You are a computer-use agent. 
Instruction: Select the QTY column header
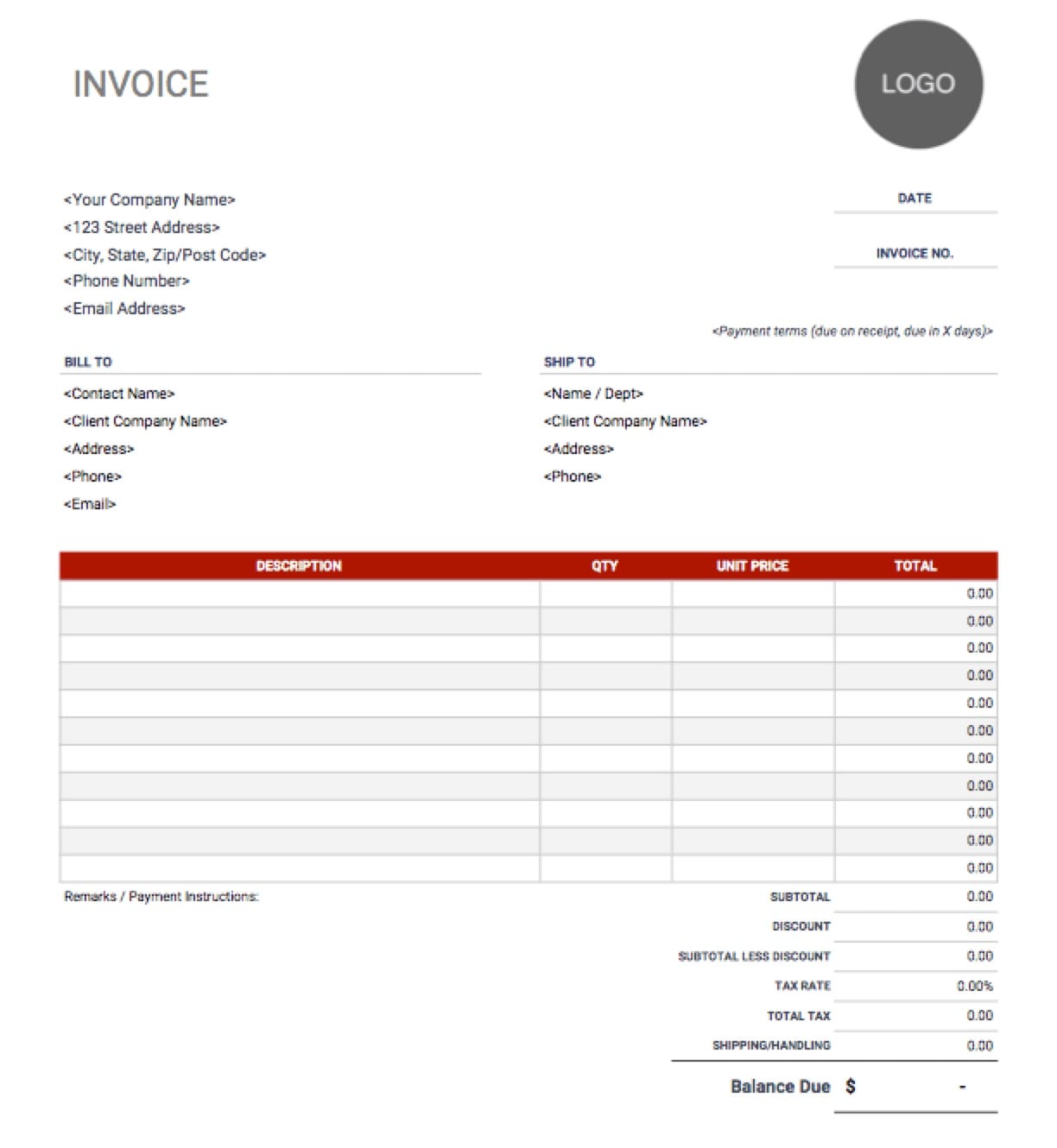click(604, 566)
